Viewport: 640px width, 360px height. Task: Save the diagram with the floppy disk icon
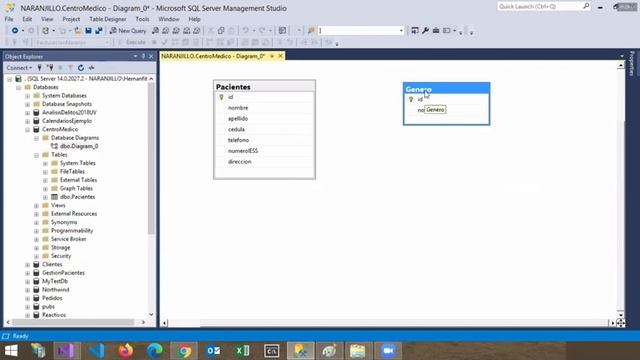point(88,31)
